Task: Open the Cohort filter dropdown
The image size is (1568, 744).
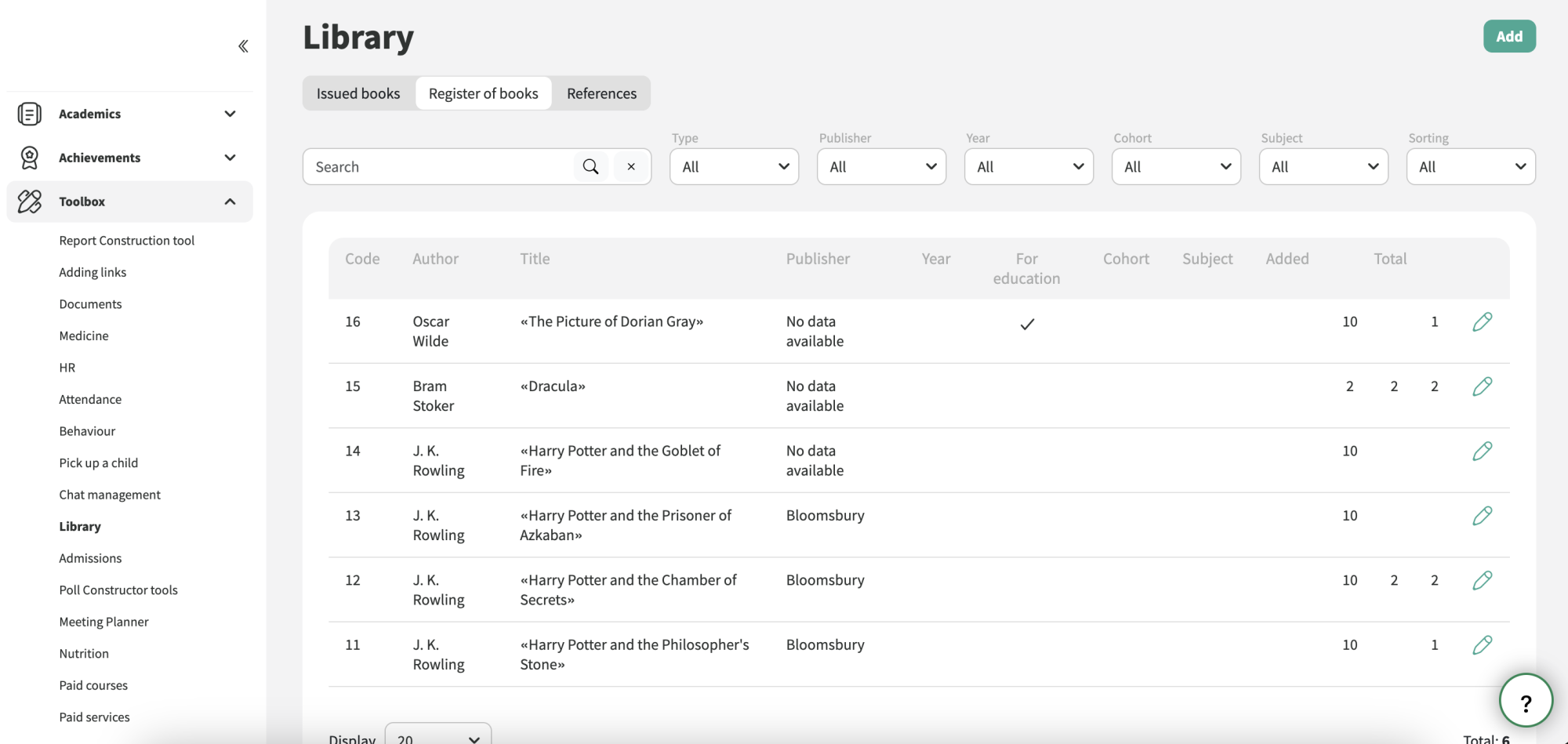Action: click(x=1176, y=166)
